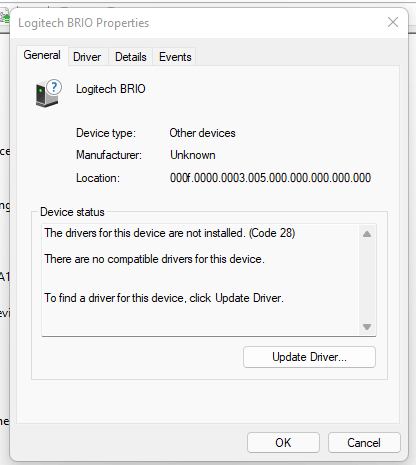Click the Logitech BRIO Properties title bar text
The width and height of the screenshot is (416, 465).
(x=83, y=23)
